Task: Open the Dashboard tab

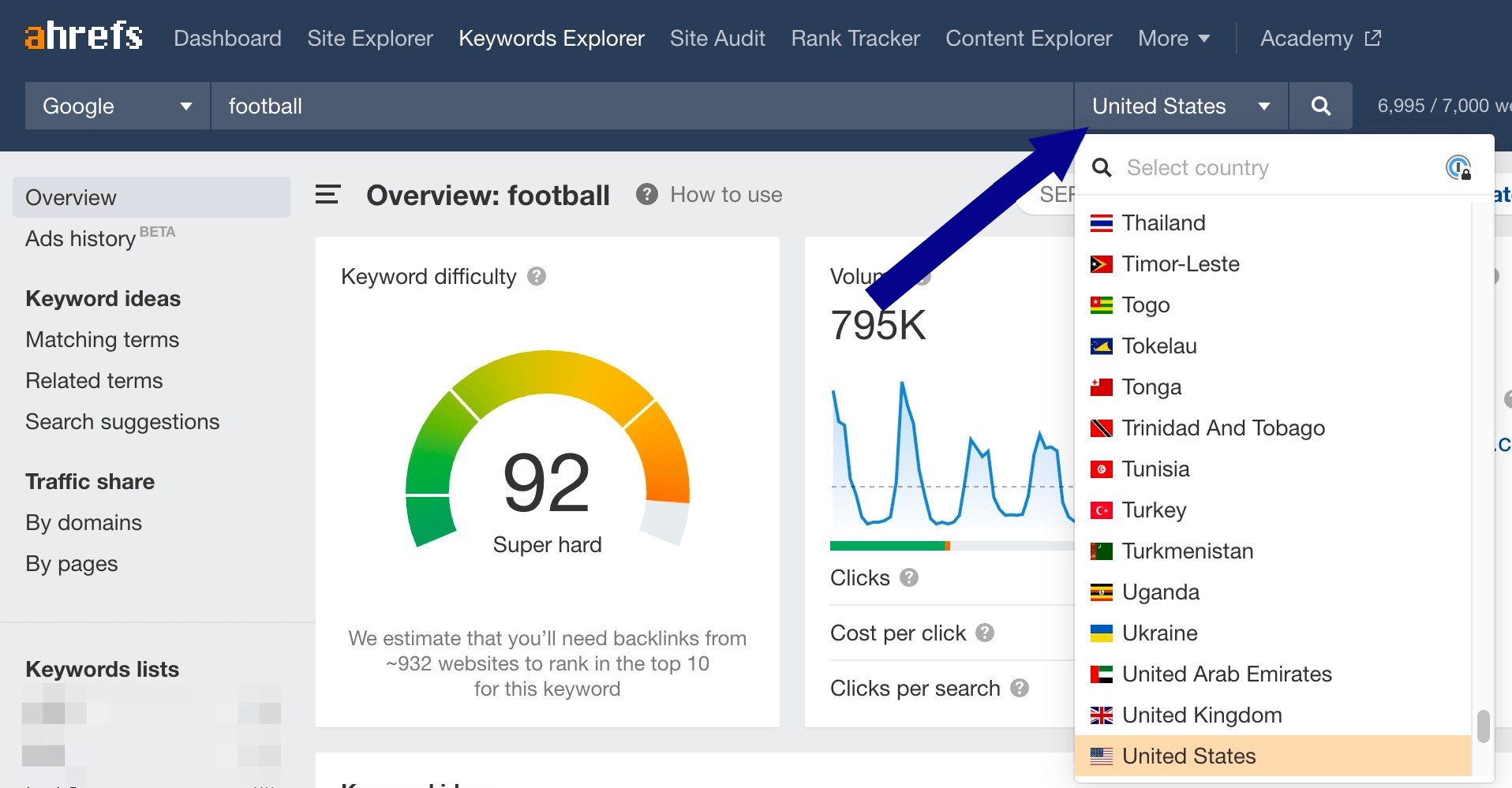Action: 227,38
